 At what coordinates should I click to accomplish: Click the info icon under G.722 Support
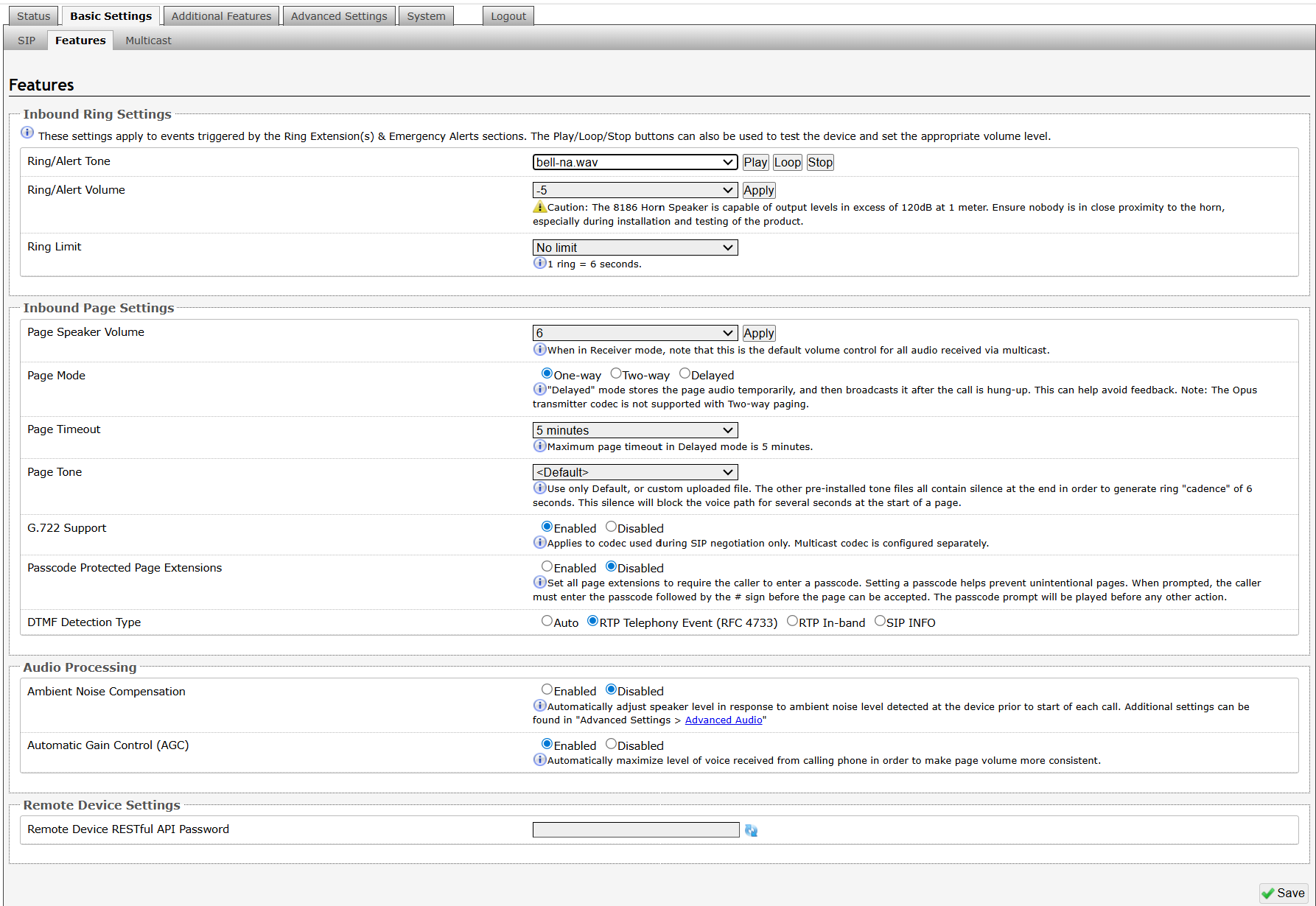point(540,542)
